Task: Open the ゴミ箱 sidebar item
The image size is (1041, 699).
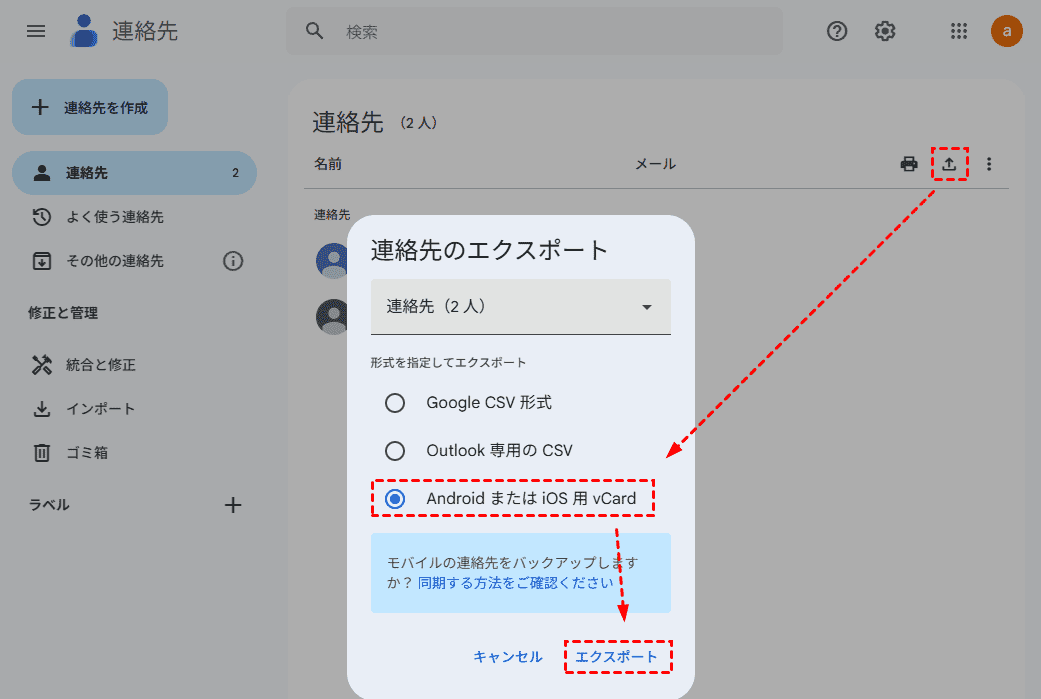Action: 86,453
